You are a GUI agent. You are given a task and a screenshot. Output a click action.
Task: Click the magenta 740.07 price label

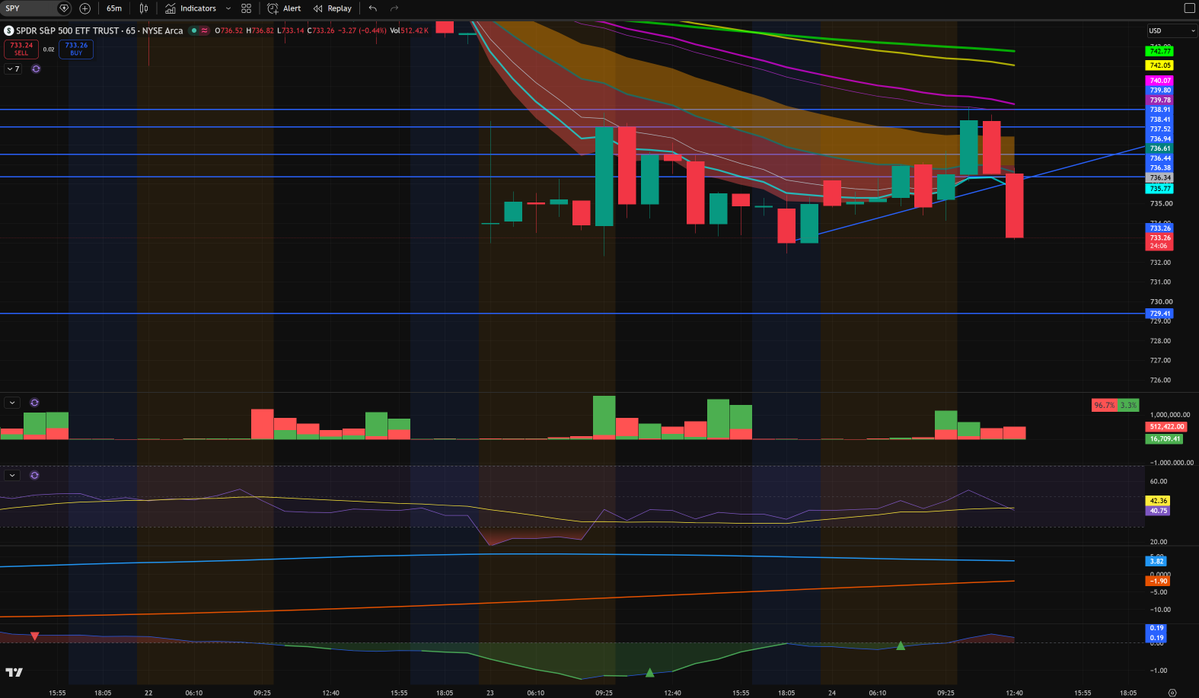tap(1159, 80)
